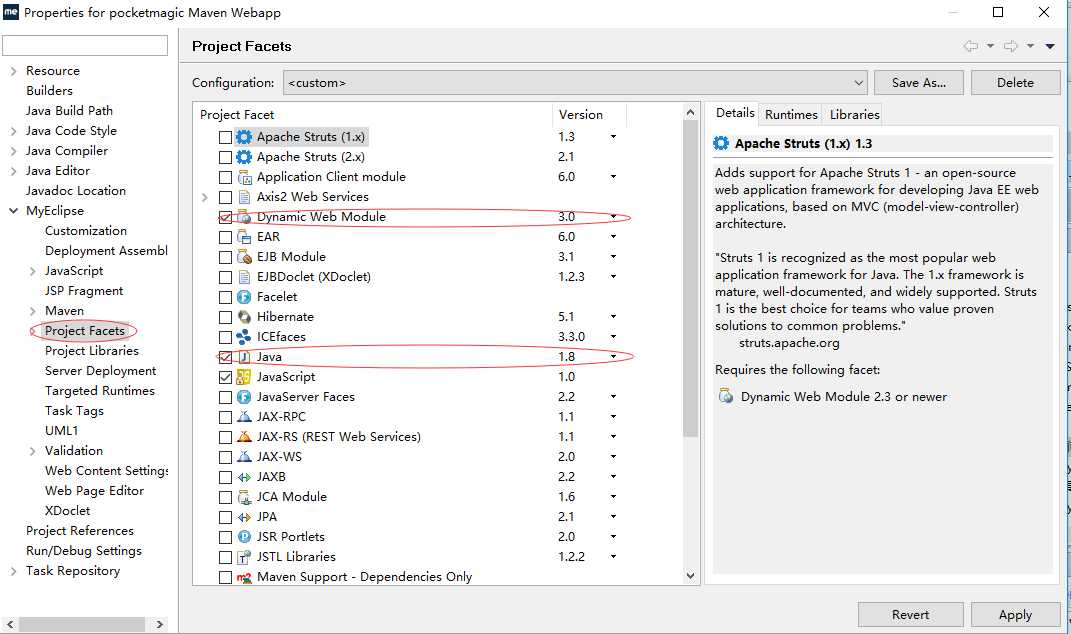The height and width of the screenshot is (634, 1071).
Task: Click the Apply button
Action: coord(1015,615)
